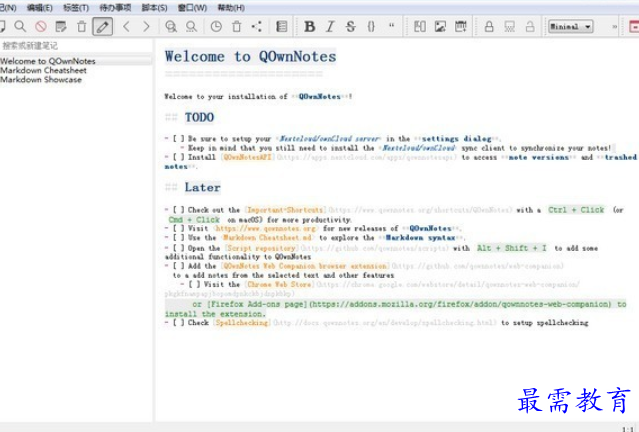Viewport: 639px width, 432px height.
Task: Toggle the first padlock icon in the toolbar
Action: [490, 26]
